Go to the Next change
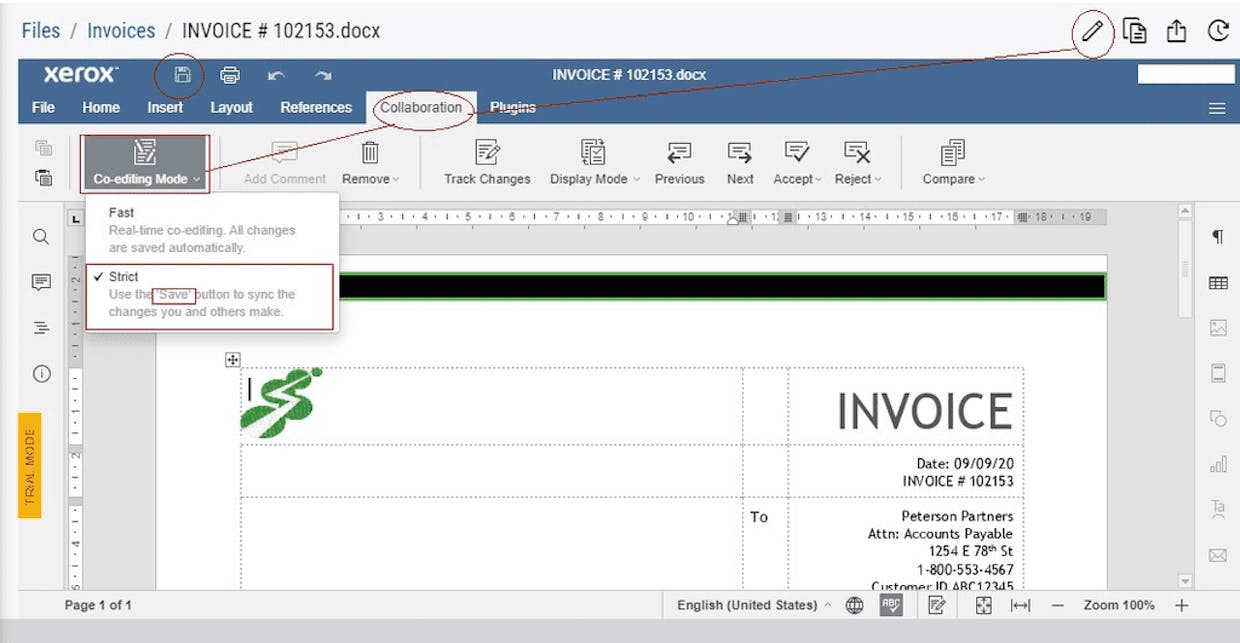This screenshot has height=643, width=1240. pyautogui.click(x=740, y=163)
